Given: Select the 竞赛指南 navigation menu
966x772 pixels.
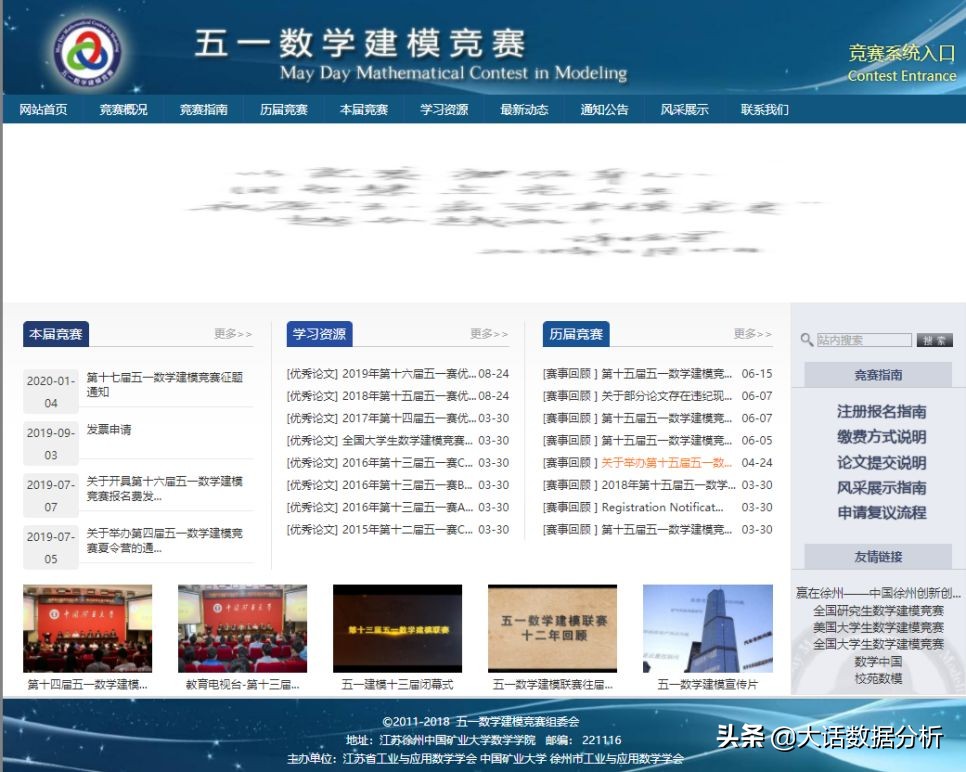Looking at the screenshot, I should 203,110.
